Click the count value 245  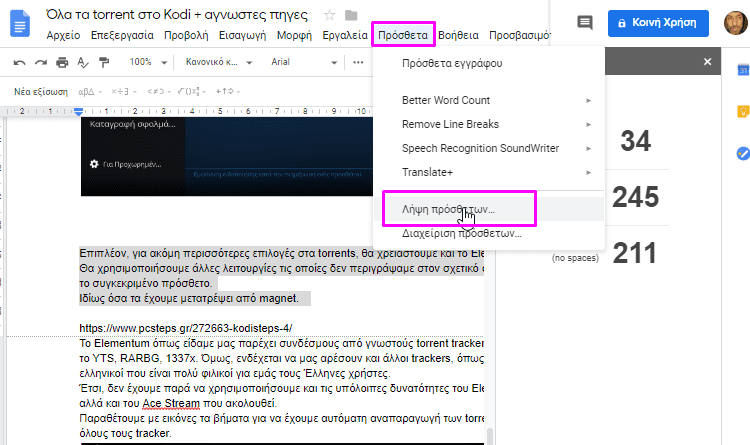point(636,197)
